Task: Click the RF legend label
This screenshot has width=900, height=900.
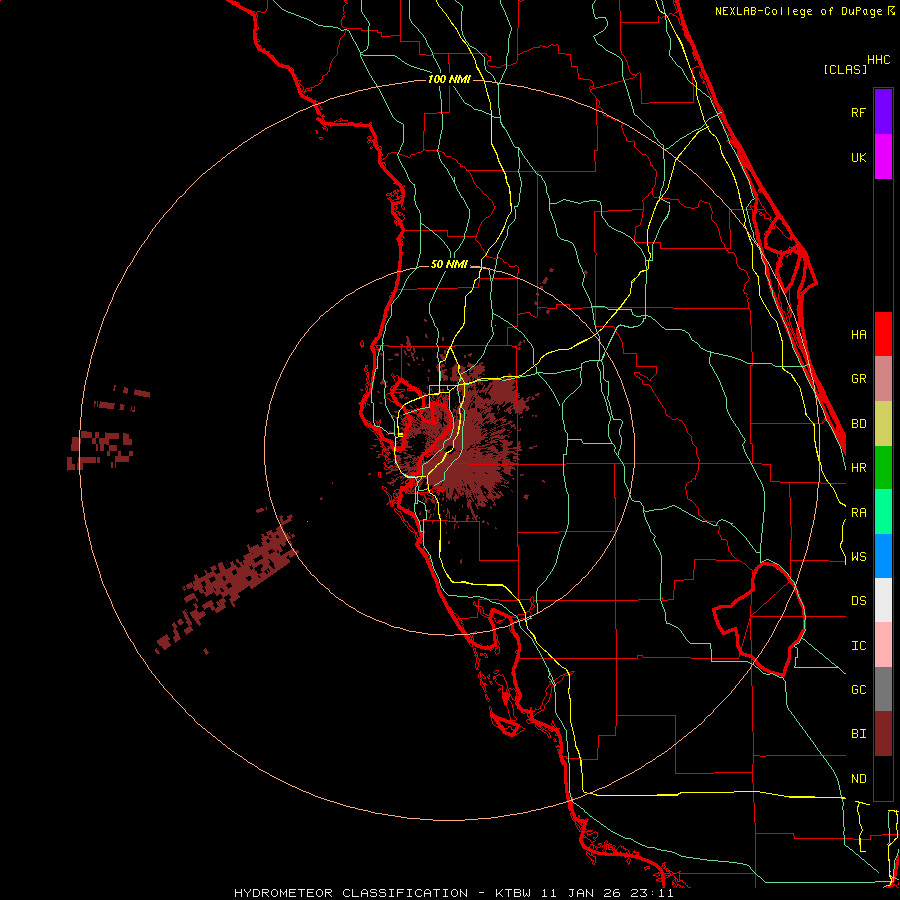Action: 858,112
